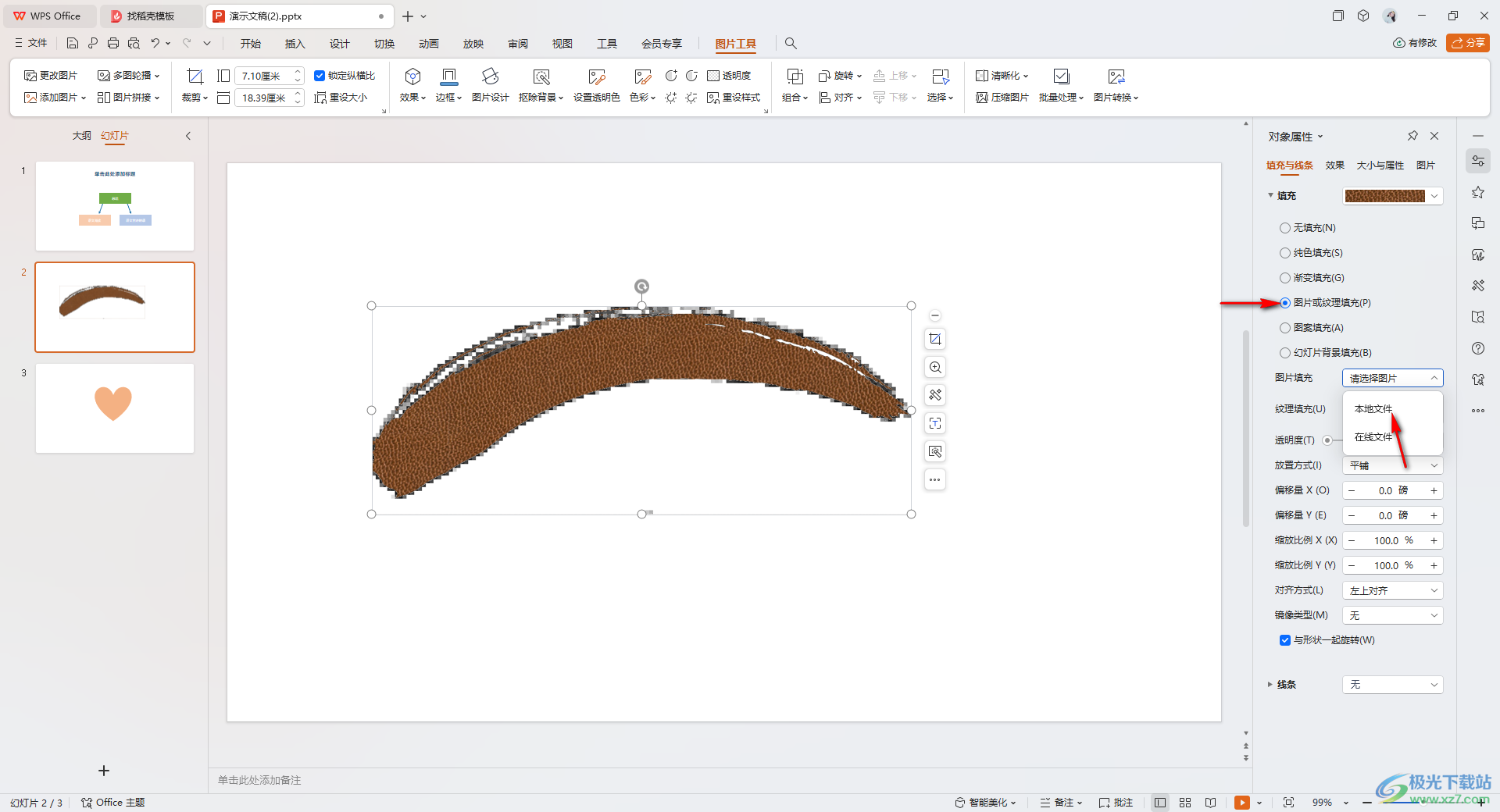This screenshot has width=1500, height=812.
Task: Switch to slide sorter grid view
Action: 1185,803
